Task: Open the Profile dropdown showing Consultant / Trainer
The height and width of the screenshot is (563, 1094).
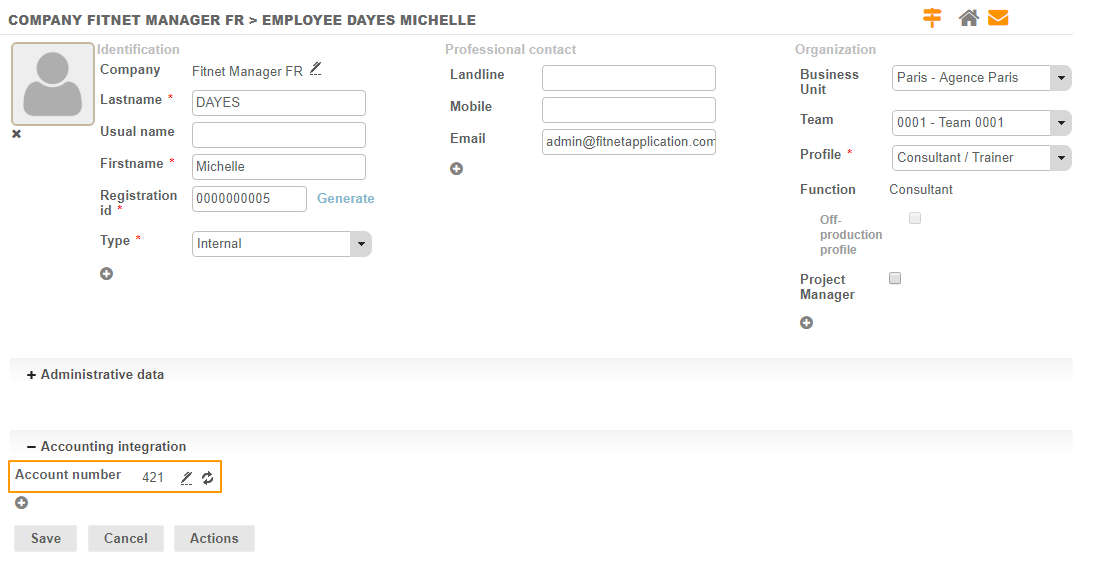Action: [980, 158]
